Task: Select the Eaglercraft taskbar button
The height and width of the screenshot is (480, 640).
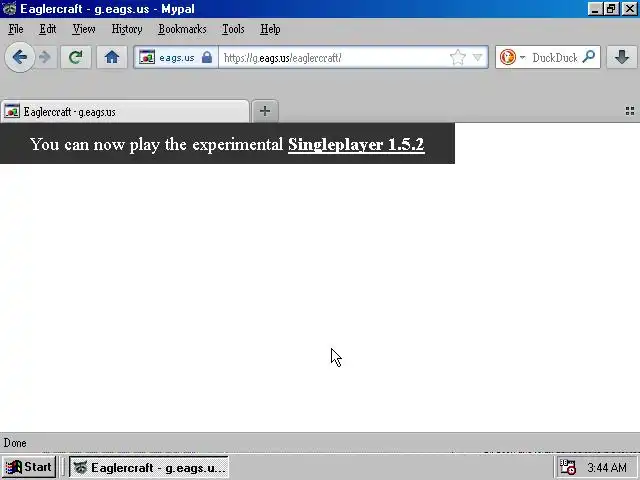Action: (x=149, y=467)
